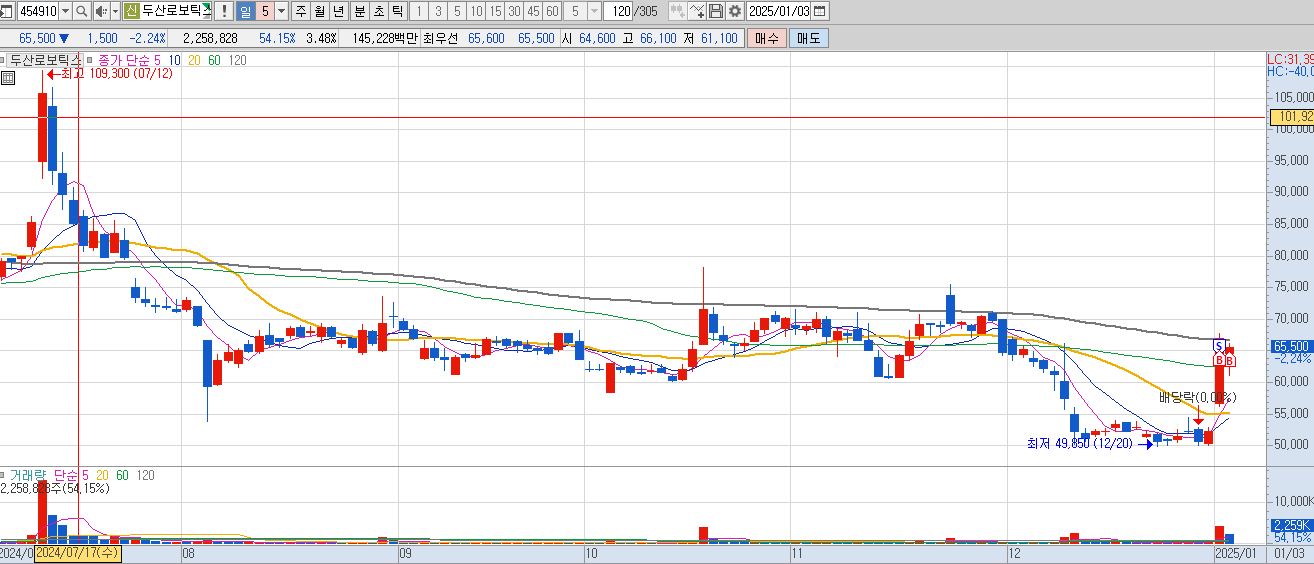Viewport: 1314px width, 564px height.
Task: Select interval preset 3
Action: [437, 12]
